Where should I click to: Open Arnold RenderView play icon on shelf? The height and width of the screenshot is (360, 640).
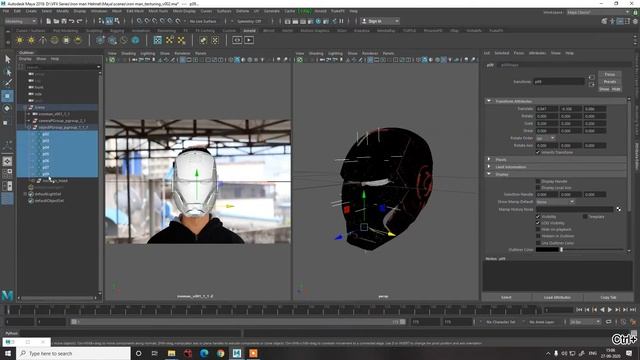click(249, 40)
